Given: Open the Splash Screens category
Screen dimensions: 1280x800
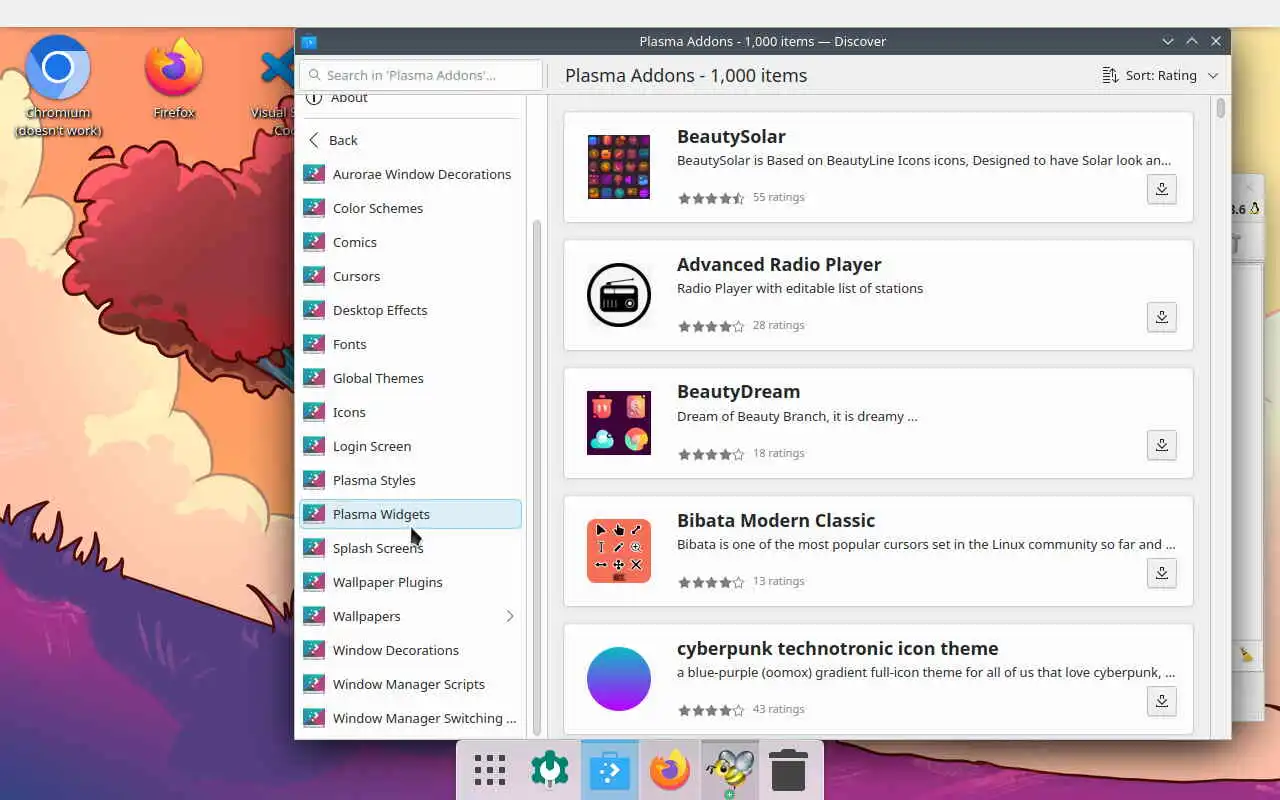Looking at the screenshot, I should click(x=410, y=548).
